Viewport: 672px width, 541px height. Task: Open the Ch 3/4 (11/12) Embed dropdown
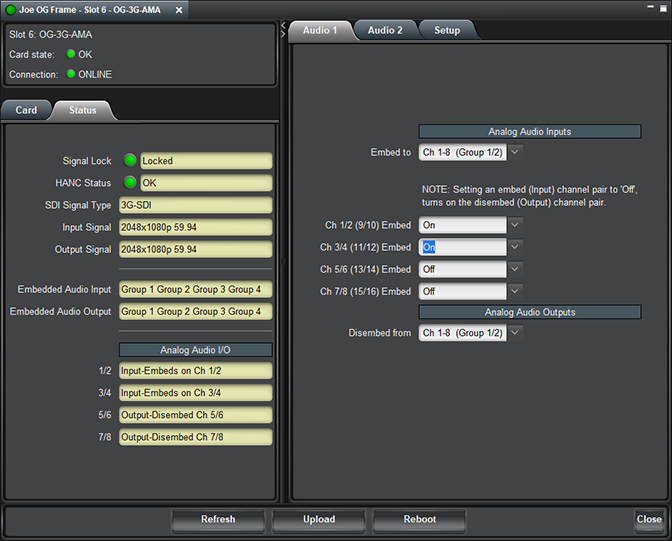coord(514,247)
